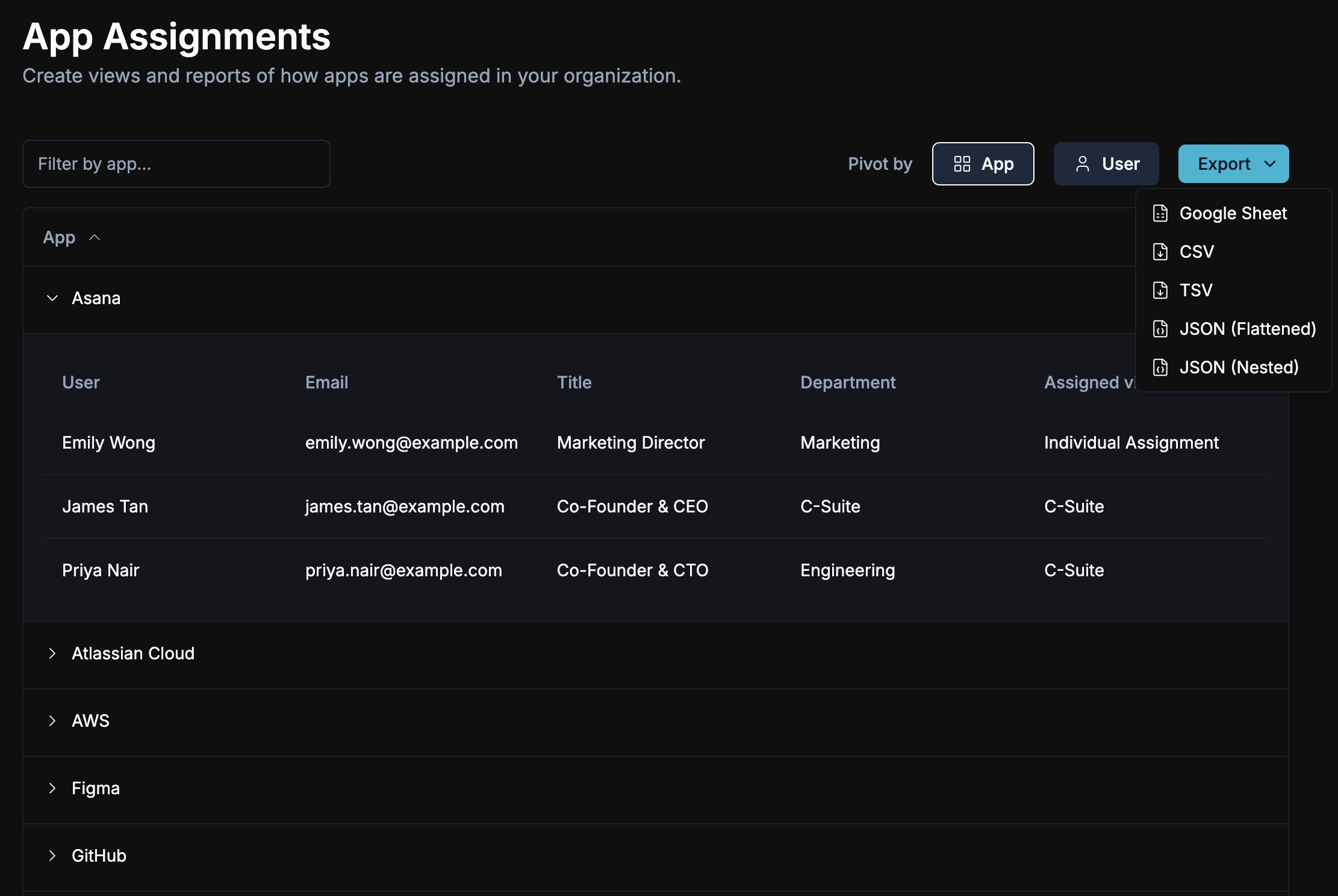Expand the Figma app row
This screenshot has height=896, width=1338.
point(52,788)
